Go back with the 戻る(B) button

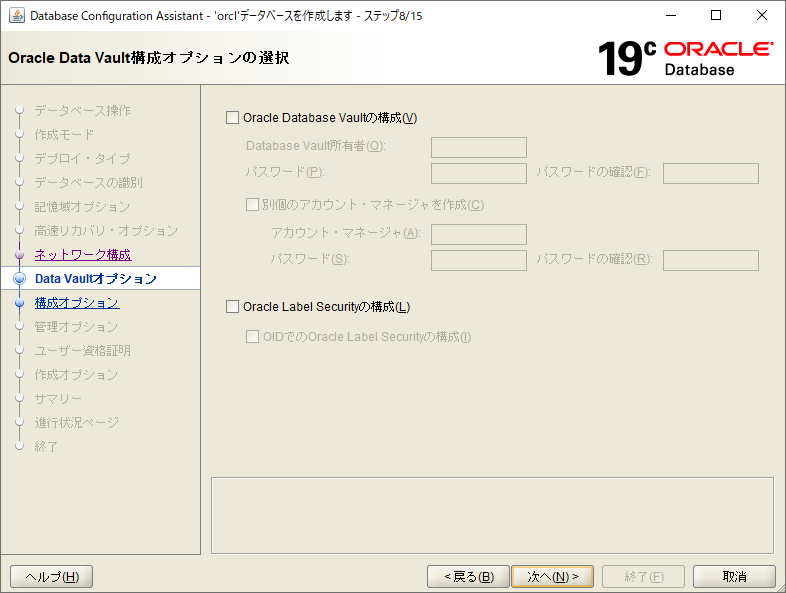click(468, 576)
